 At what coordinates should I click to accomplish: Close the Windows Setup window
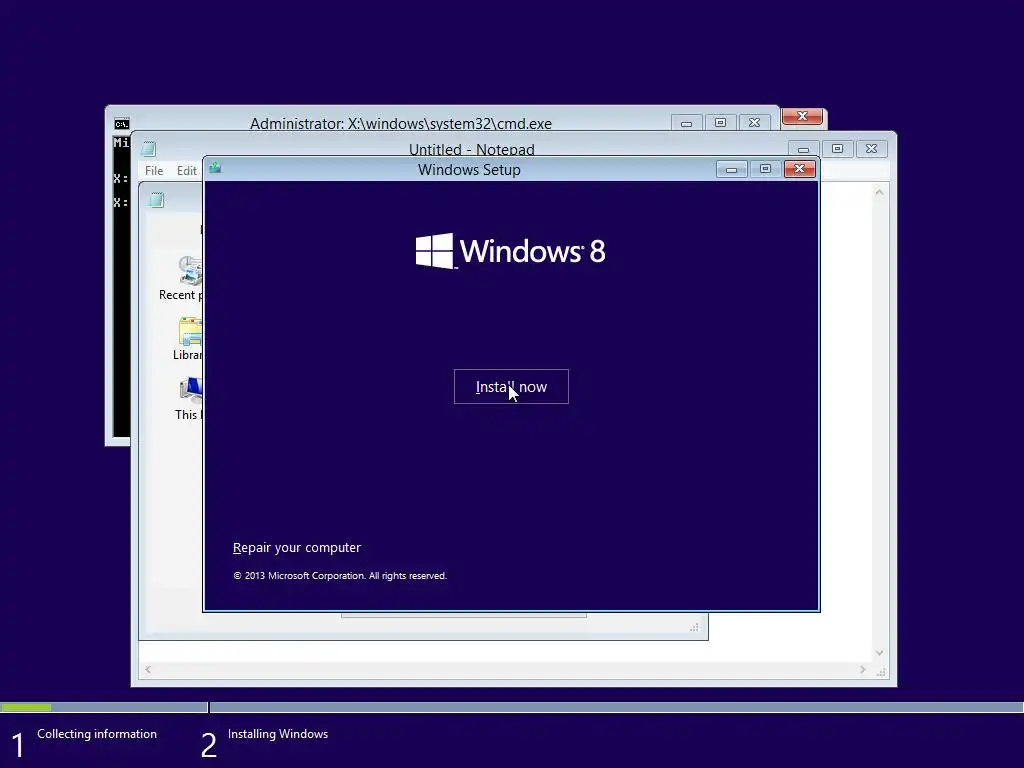coord(799,169)
